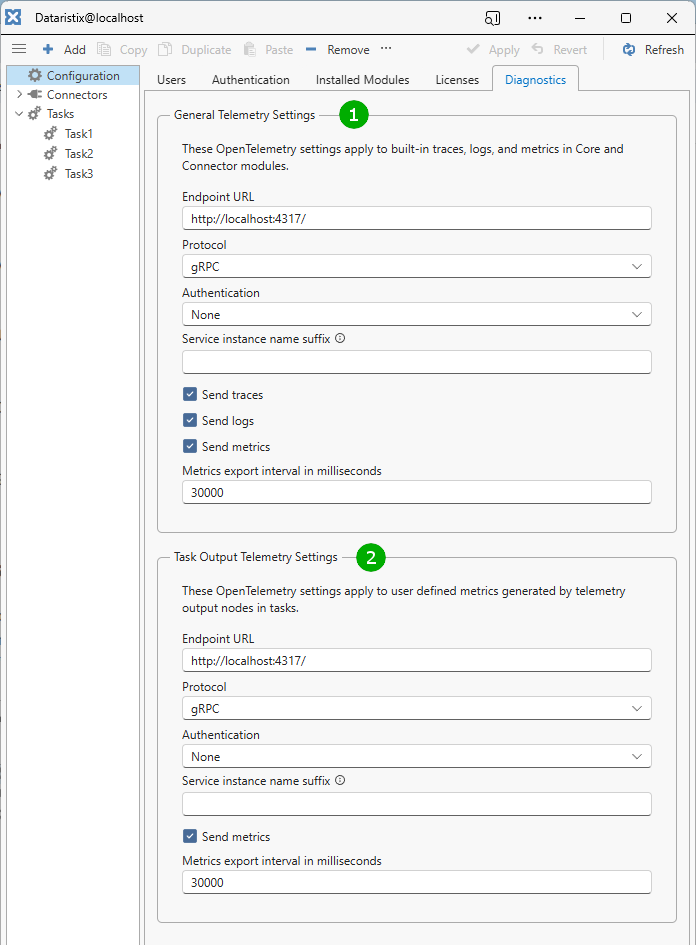Click the Service instance name suffix info icon

[340, 338]
